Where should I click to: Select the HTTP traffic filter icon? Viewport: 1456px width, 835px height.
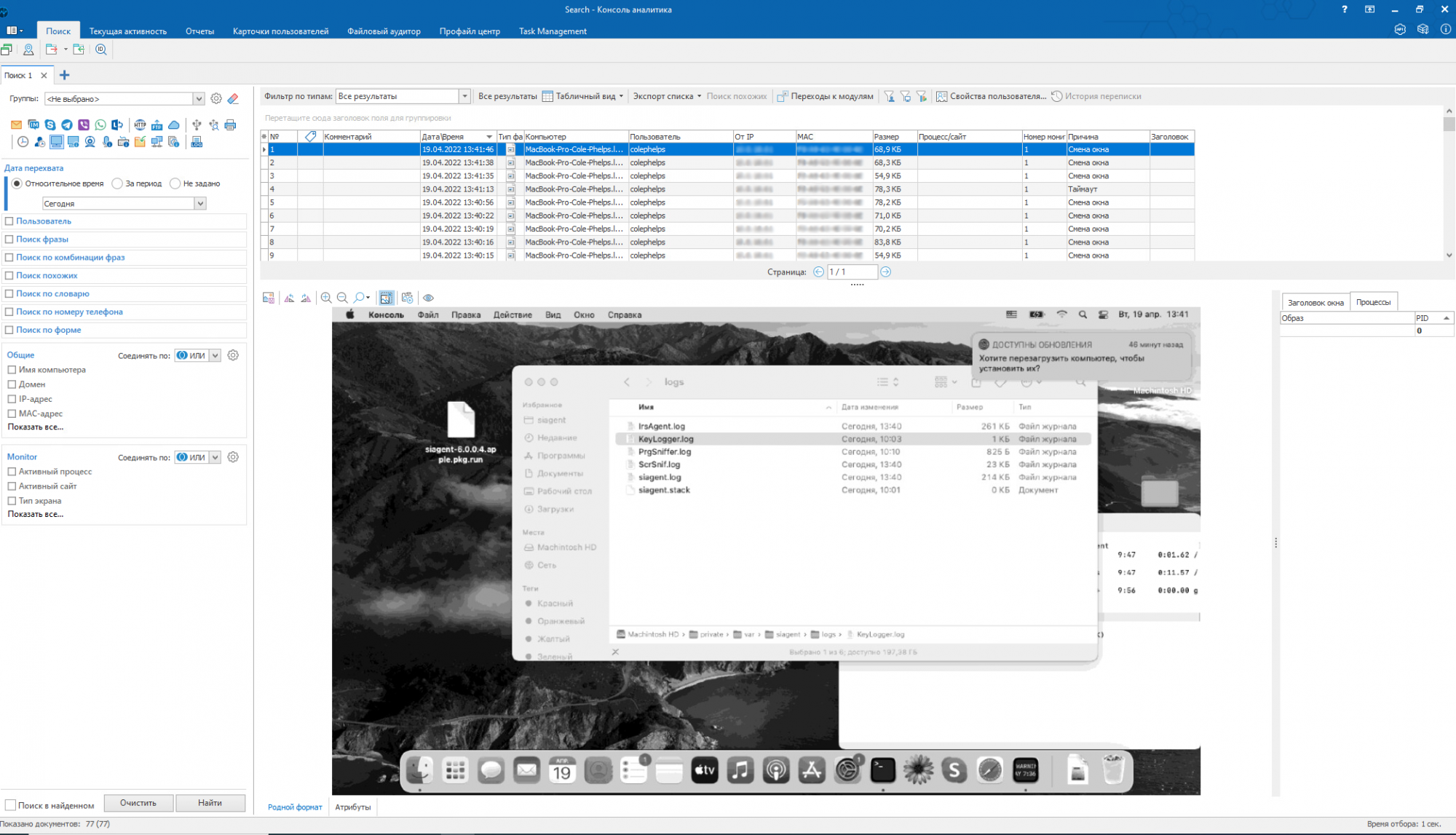140,125
